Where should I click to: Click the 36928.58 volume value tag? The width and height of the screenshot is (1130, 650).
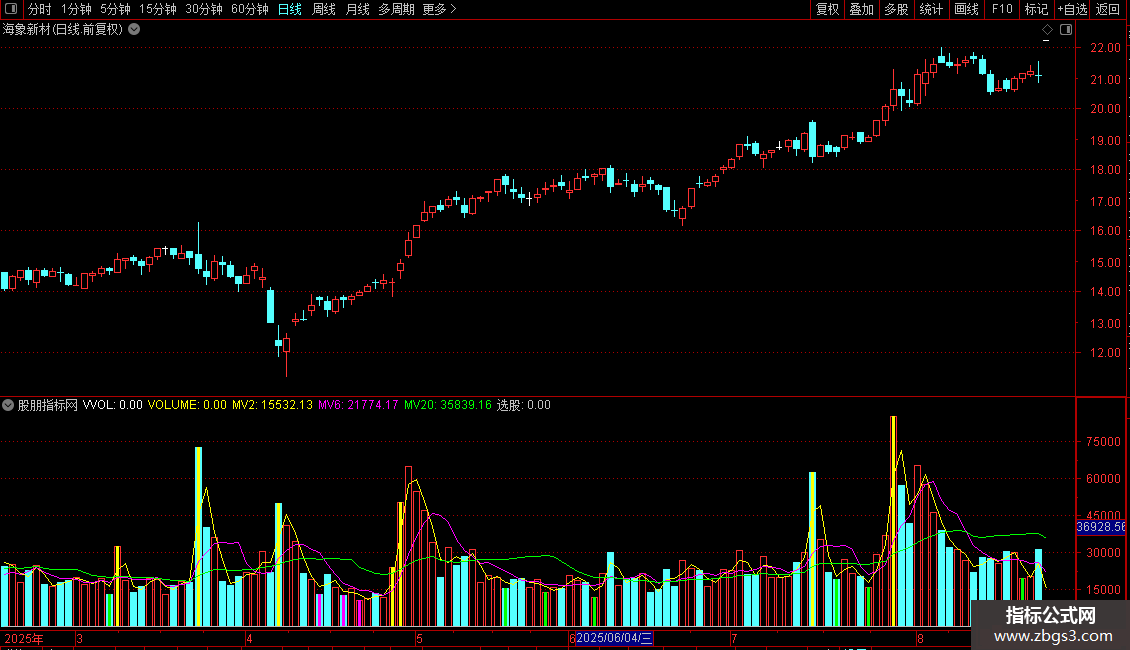tap(1100, 527)
